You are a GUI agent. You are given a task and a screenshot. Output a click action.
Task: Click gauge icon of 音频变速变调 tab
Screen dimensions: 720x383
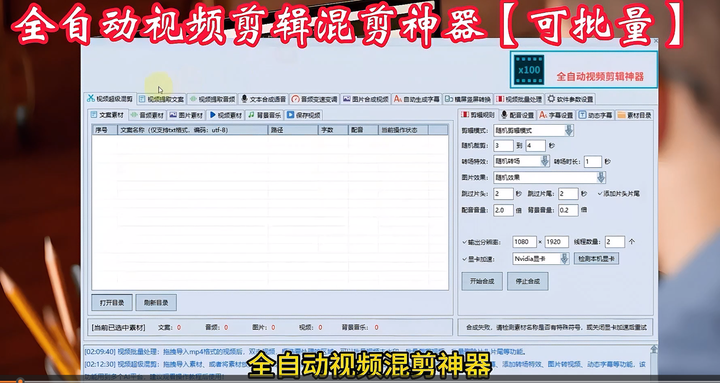tap(295, 99)
